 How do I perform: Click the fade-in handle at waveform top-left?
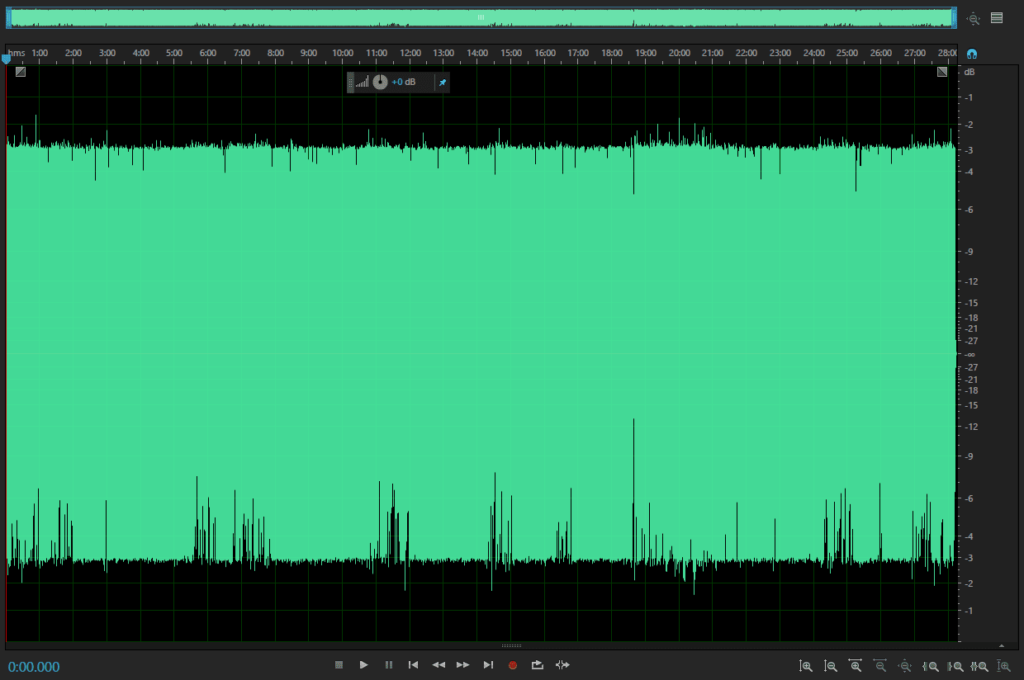[20, 72]
